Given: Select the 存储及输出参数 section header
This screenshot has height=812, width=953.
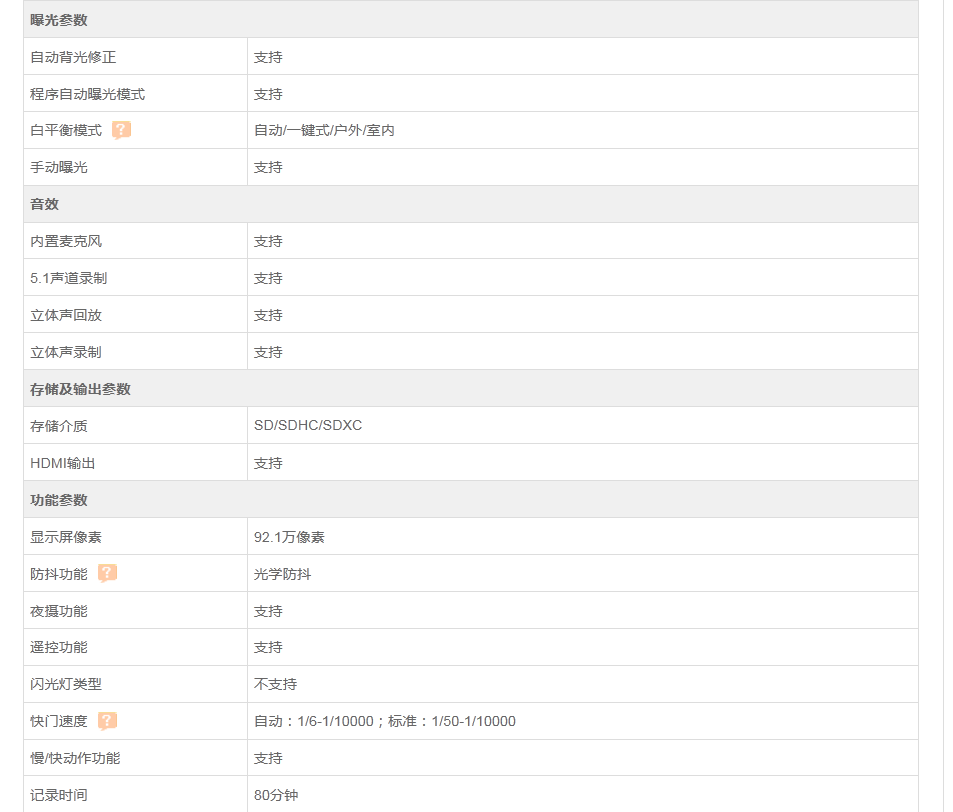Looking at the screenshot, I should [x=471, y=389].
